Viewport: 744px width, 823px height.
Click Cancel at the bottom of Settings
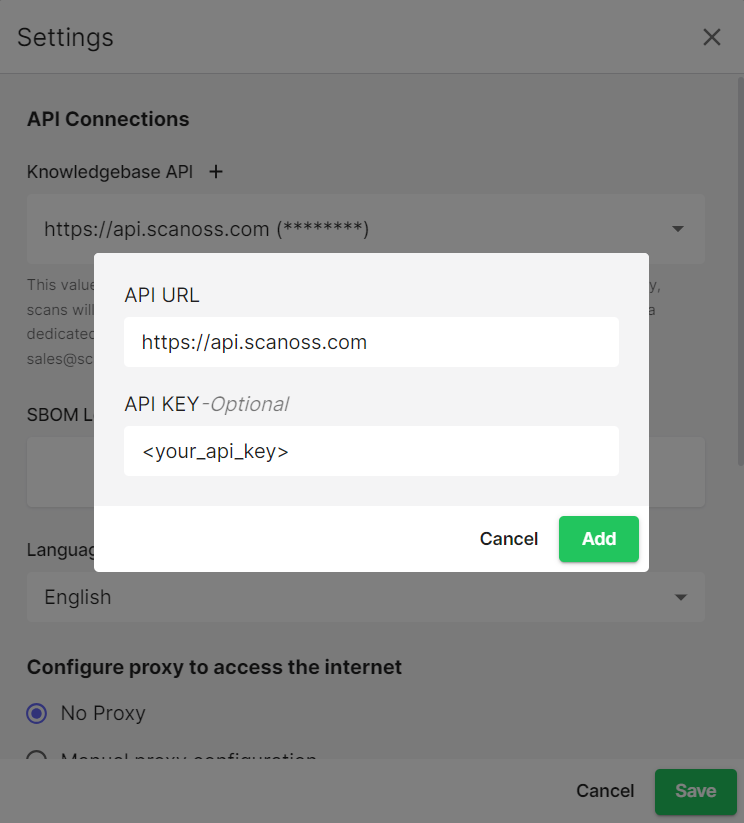(604, 791)
